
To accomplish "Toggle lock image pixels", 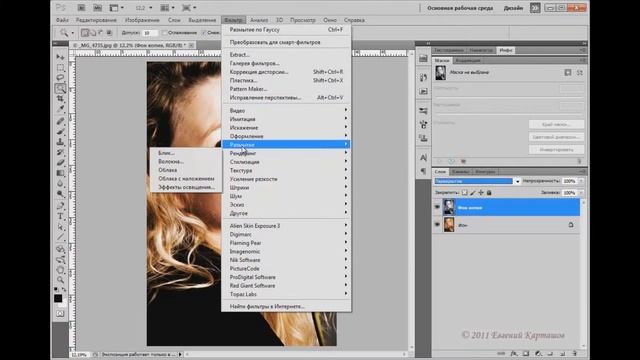I will point(473,193).
